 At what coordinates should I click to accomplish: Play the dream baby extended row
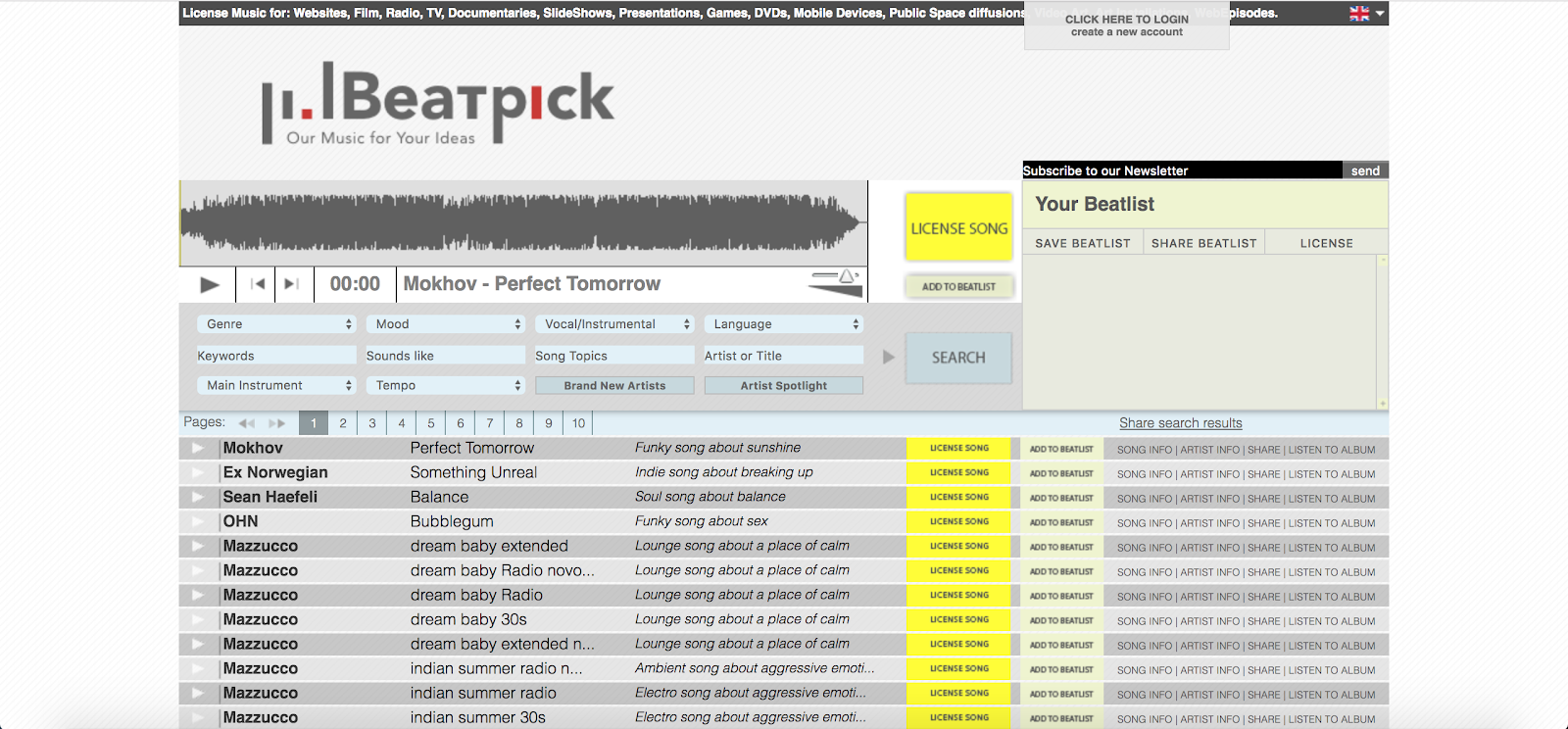click(x=198, y=546)
